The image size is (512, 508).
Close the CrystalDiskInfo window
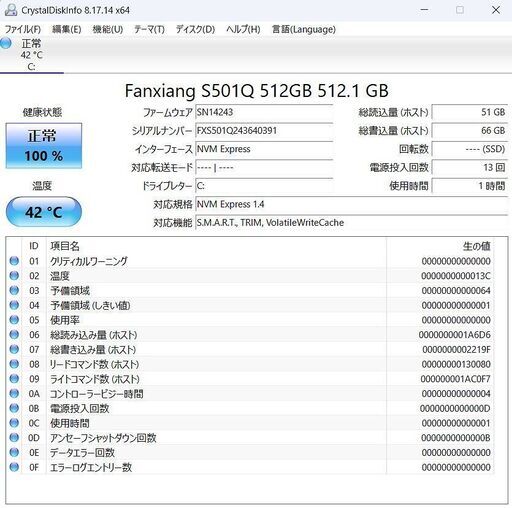click(496, 10)
